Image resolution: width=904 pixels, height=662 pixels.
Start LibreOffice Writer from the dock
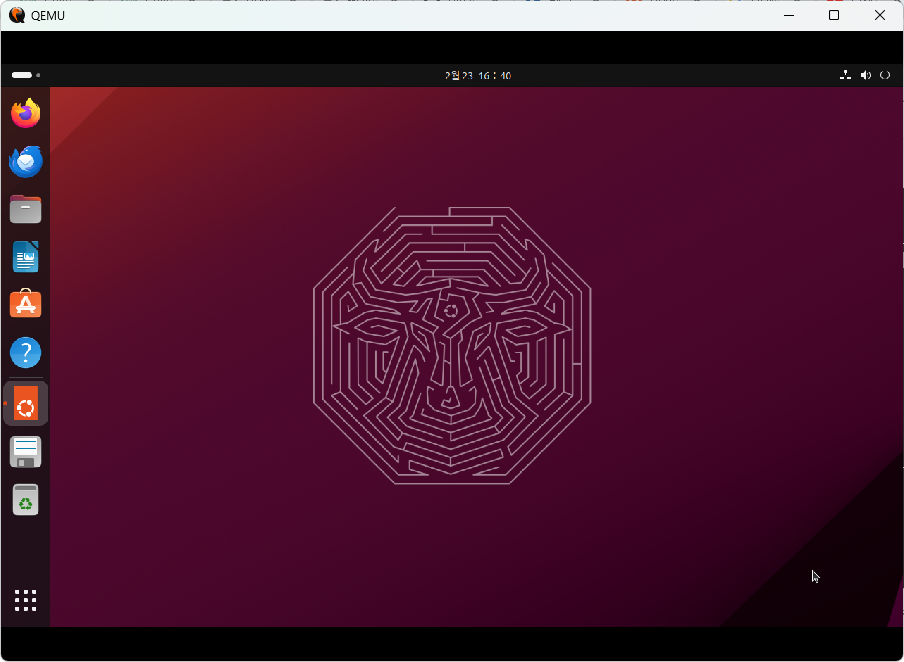pyautogui.click(x=25, y=257)
